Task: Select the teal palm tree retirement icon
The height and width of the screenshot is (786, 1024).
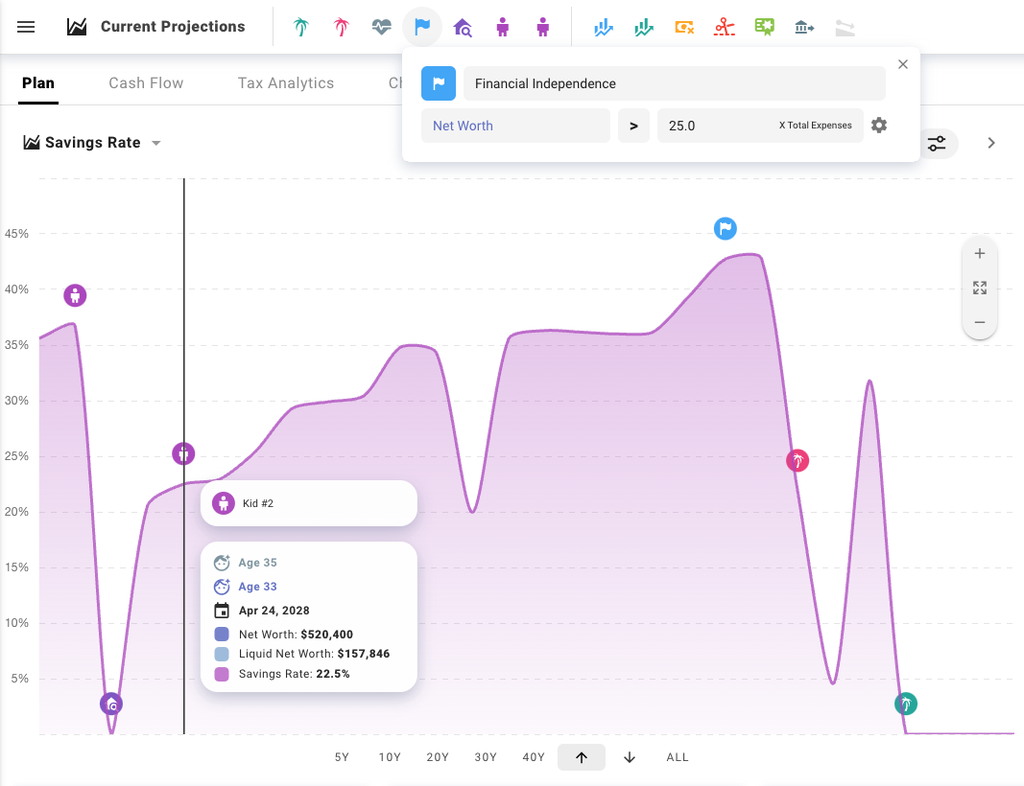Action: [x=300, y=27]
